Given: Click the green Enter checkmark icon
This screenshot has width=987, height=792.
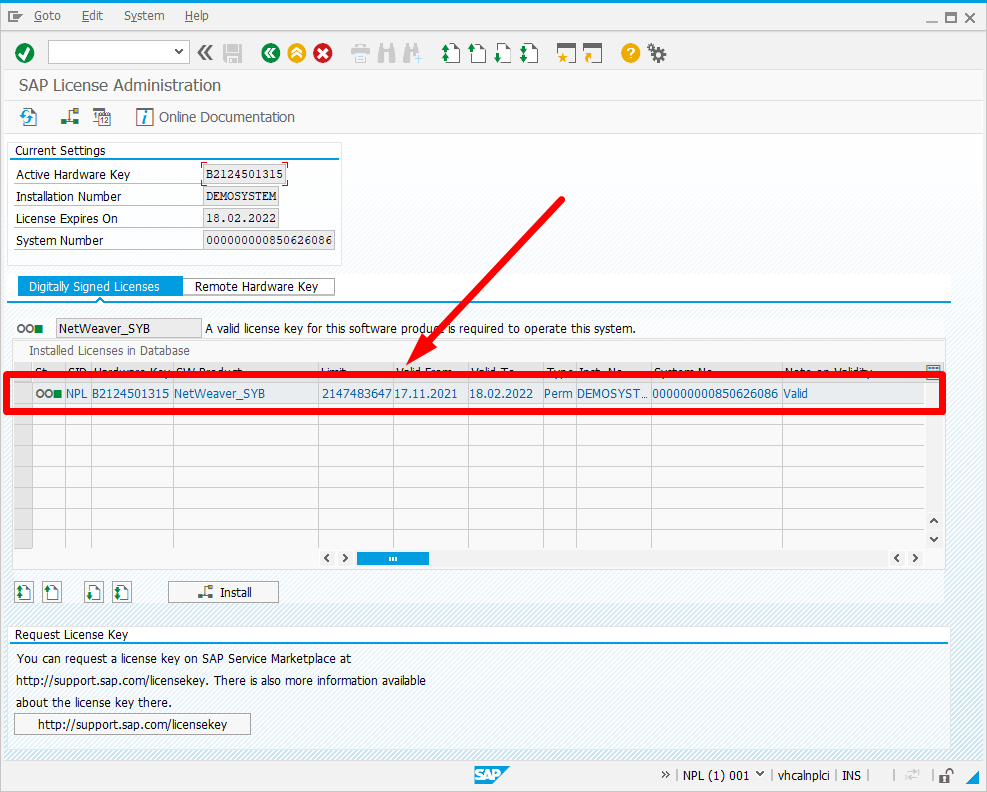Looking at the screenshot, I should pyautogui.click(x=25, y=53).
